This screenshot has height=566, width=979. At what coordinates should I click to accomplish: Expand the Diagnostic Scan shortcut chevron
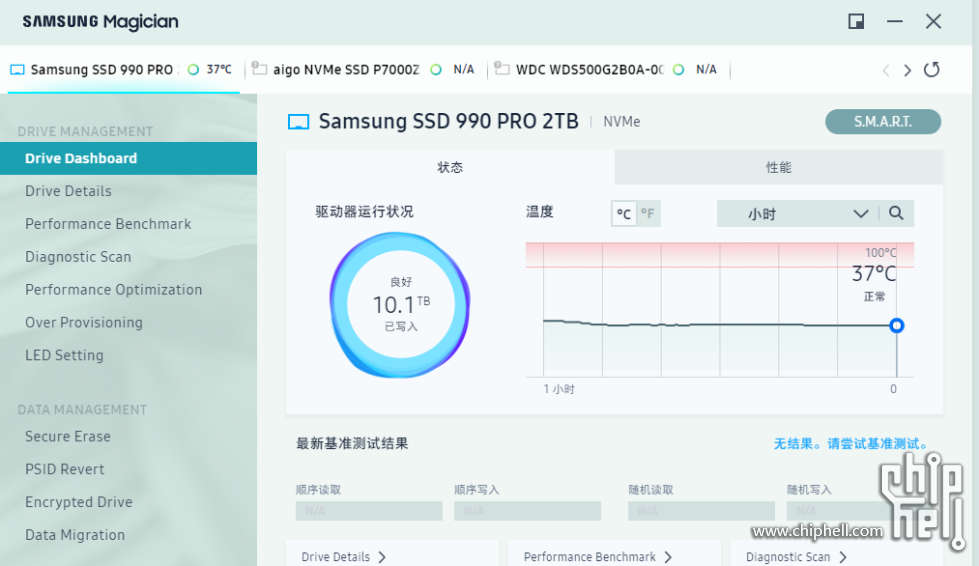(843, 557)
